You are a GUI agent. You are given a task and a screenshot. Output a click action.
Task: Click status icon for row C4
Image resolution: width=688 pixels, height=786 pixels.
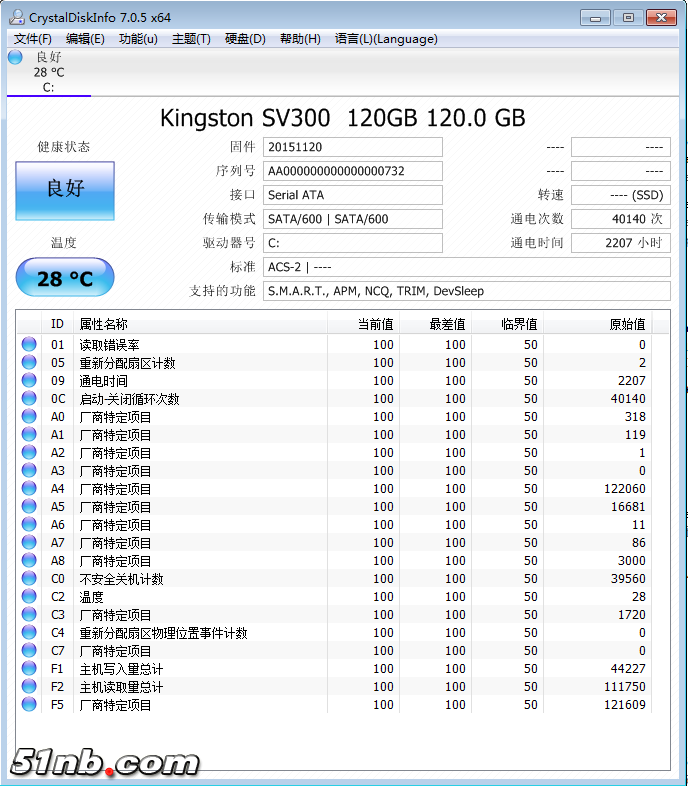(29, 633)
